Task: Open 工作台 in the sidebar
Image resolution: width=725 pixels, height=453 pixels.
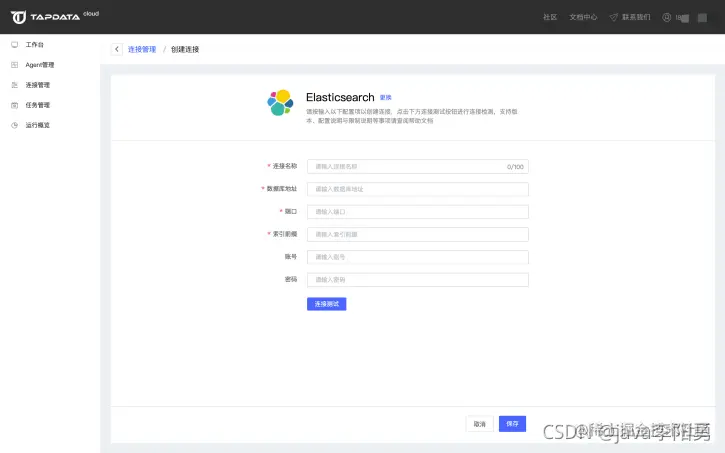Action: (35, 45)
